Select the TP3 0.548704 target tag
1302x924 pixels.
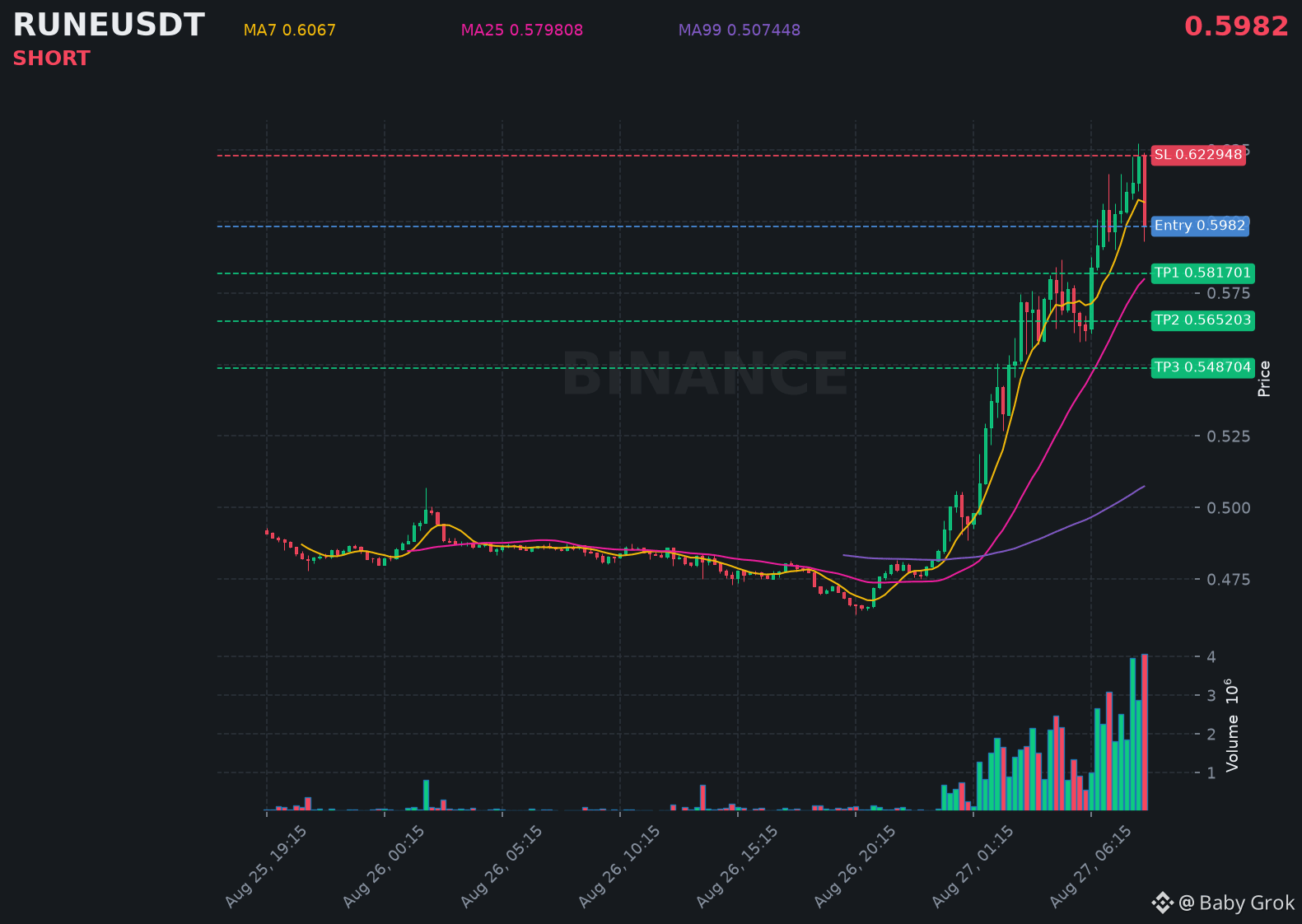click(1202, 367)
